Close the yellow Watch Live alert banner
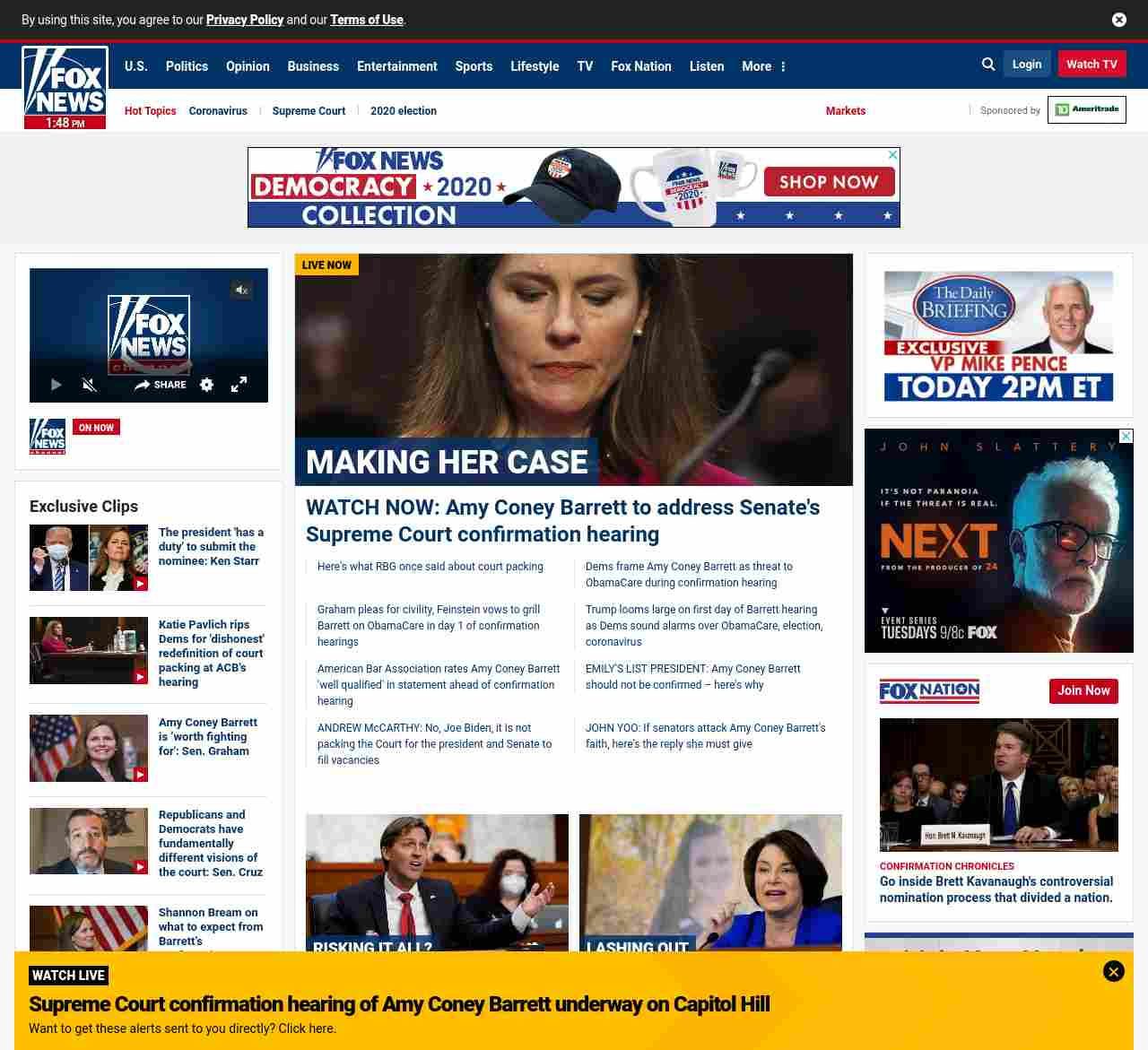 tap(1113, 971)
